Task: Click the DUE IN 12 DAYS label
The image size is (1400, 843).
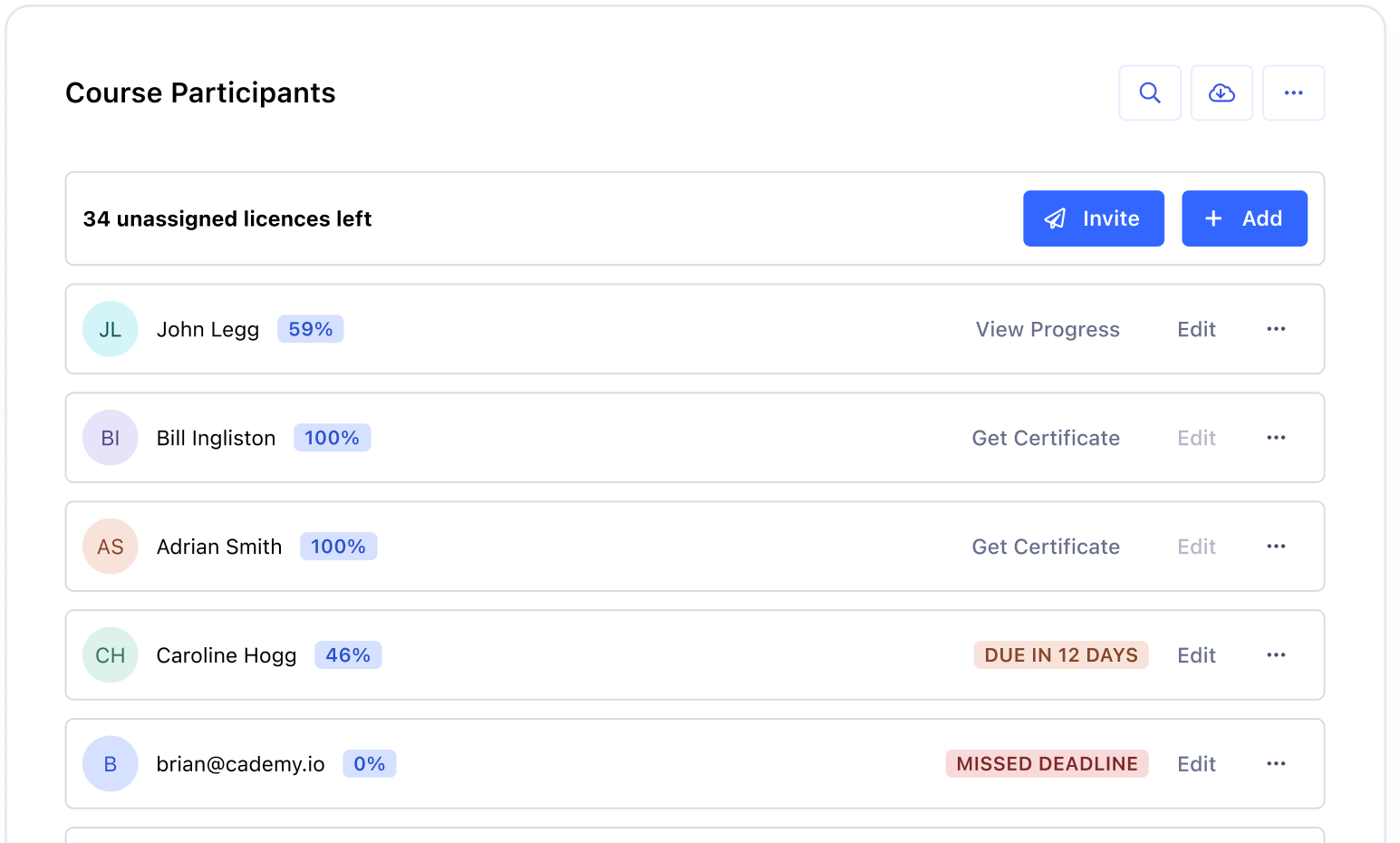Action: coord(1061,655)
